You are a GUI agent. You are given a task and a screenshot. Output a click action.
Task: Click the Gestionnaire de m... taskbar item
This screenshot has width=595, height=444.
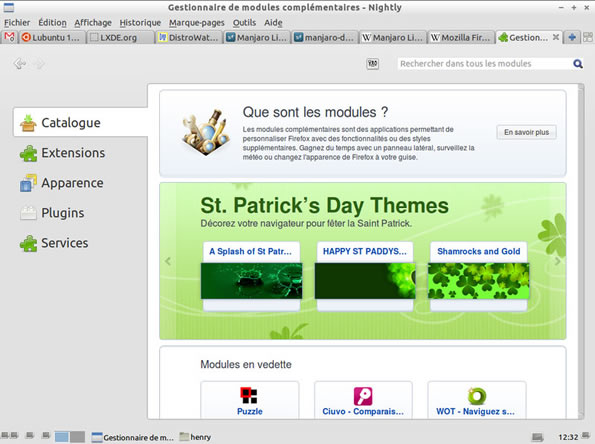pyautogui.click(x=133, y=437)
